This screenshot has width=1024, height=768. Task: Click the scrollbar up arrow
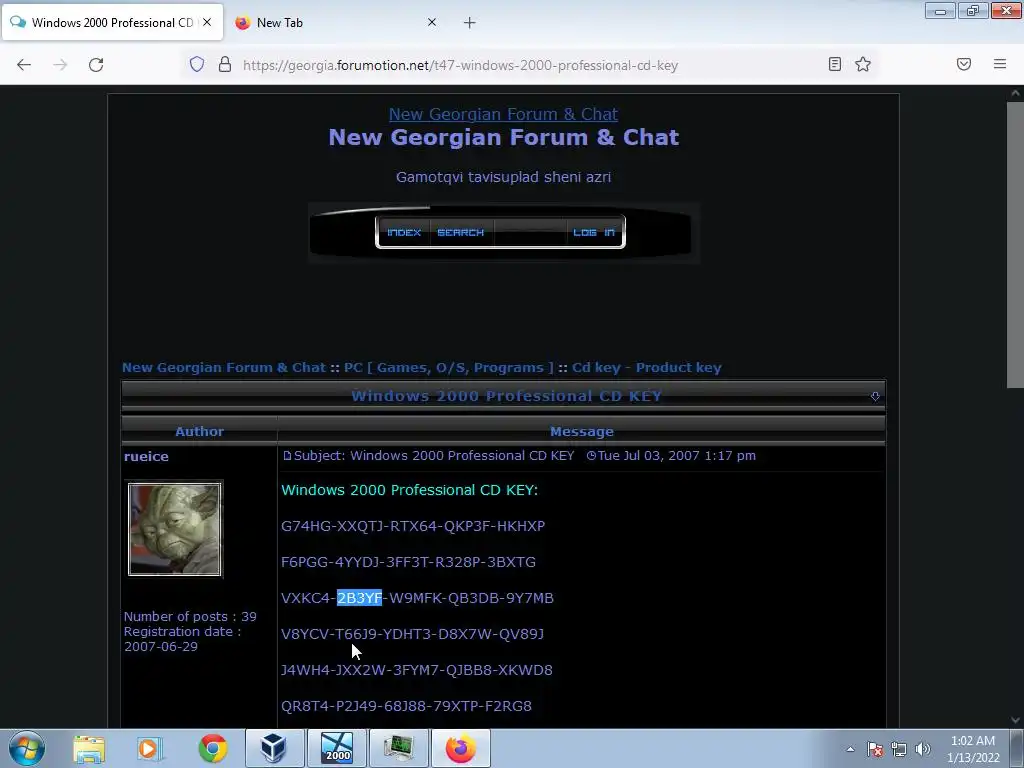[1015, 93]
